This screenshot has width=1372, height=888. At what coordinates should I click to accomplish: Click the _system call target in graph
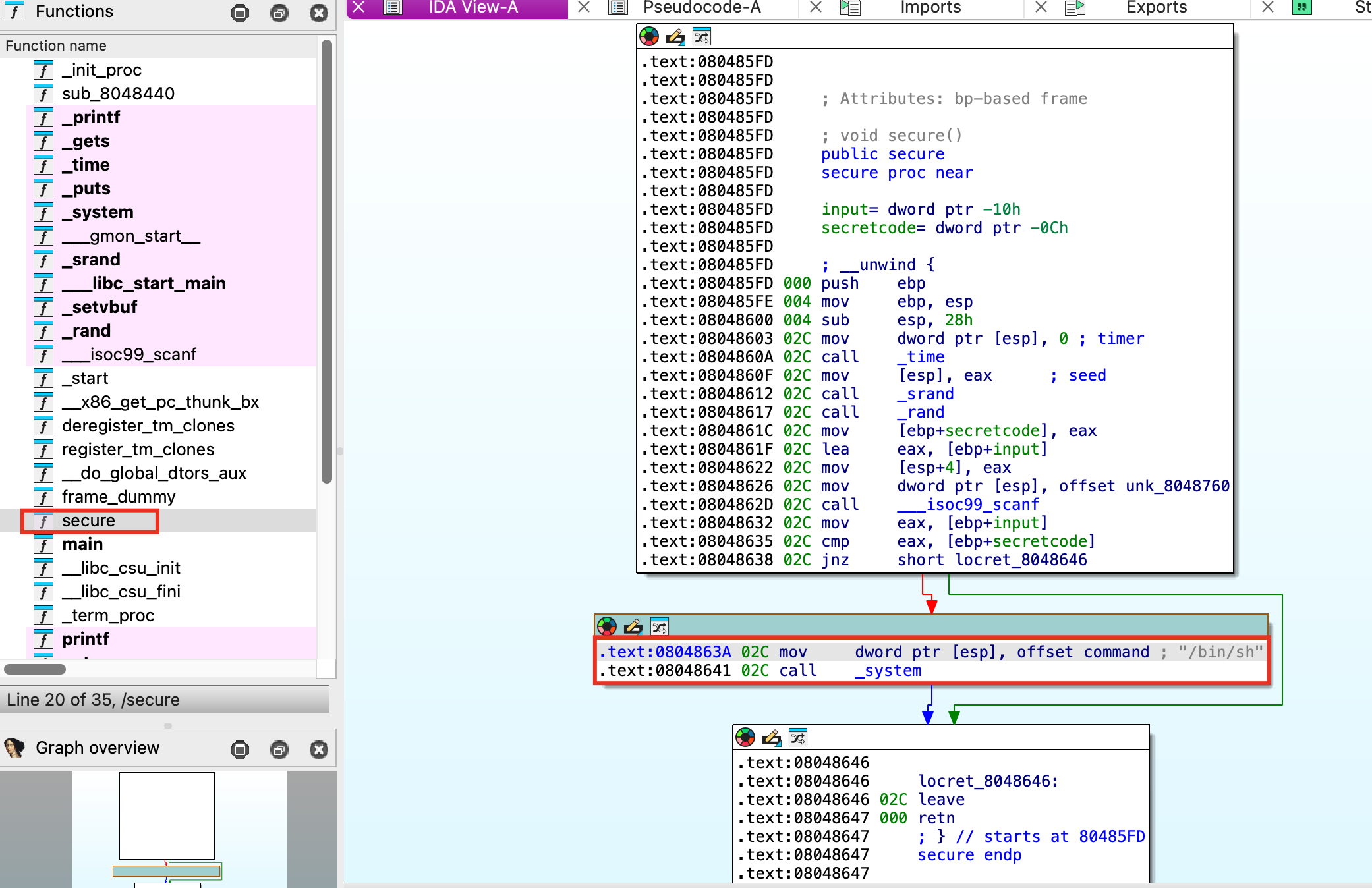click(888, 671)
